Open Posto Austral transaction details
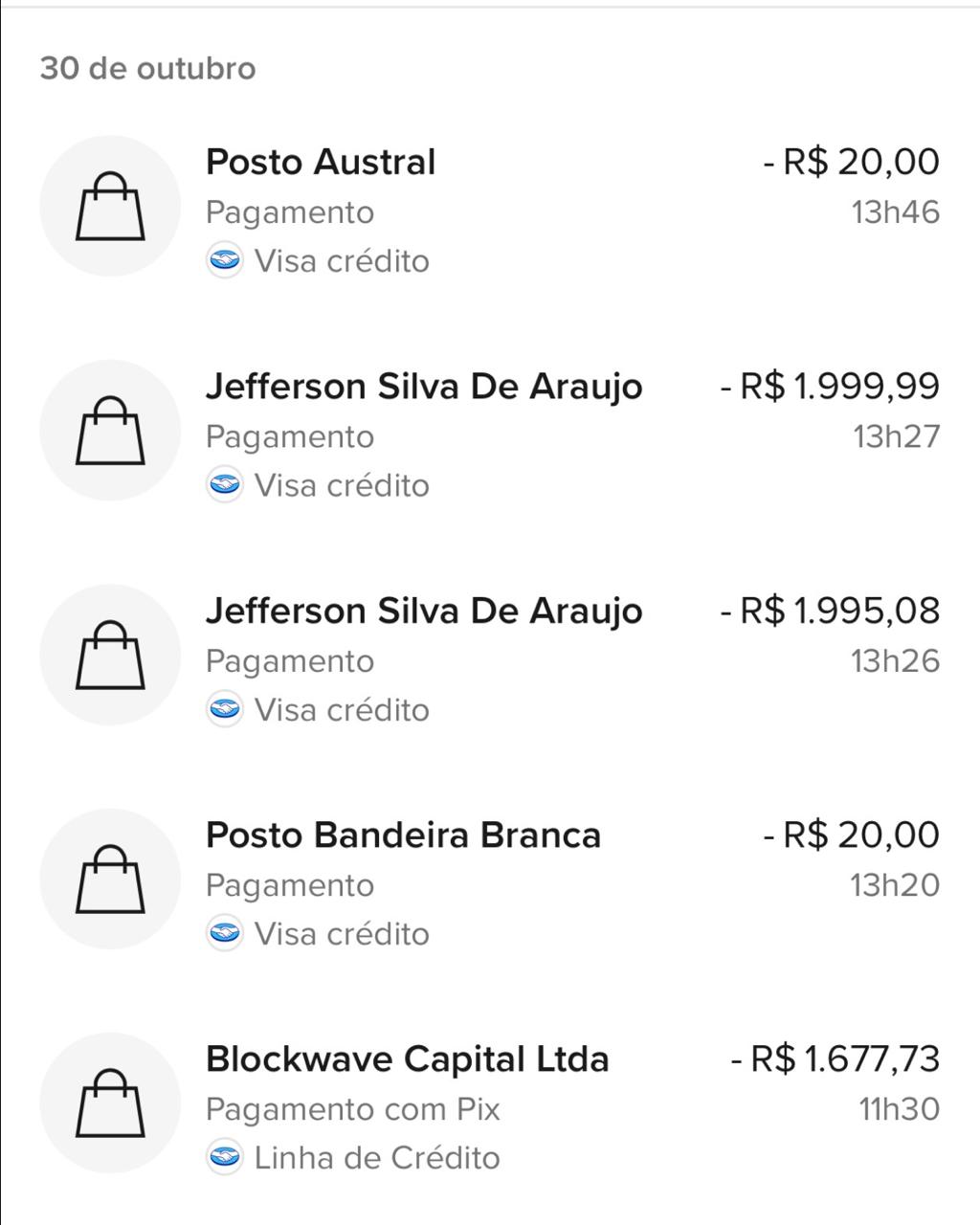Image resolution: width=980 pixels, height=1225 pixels. (321, 162)
